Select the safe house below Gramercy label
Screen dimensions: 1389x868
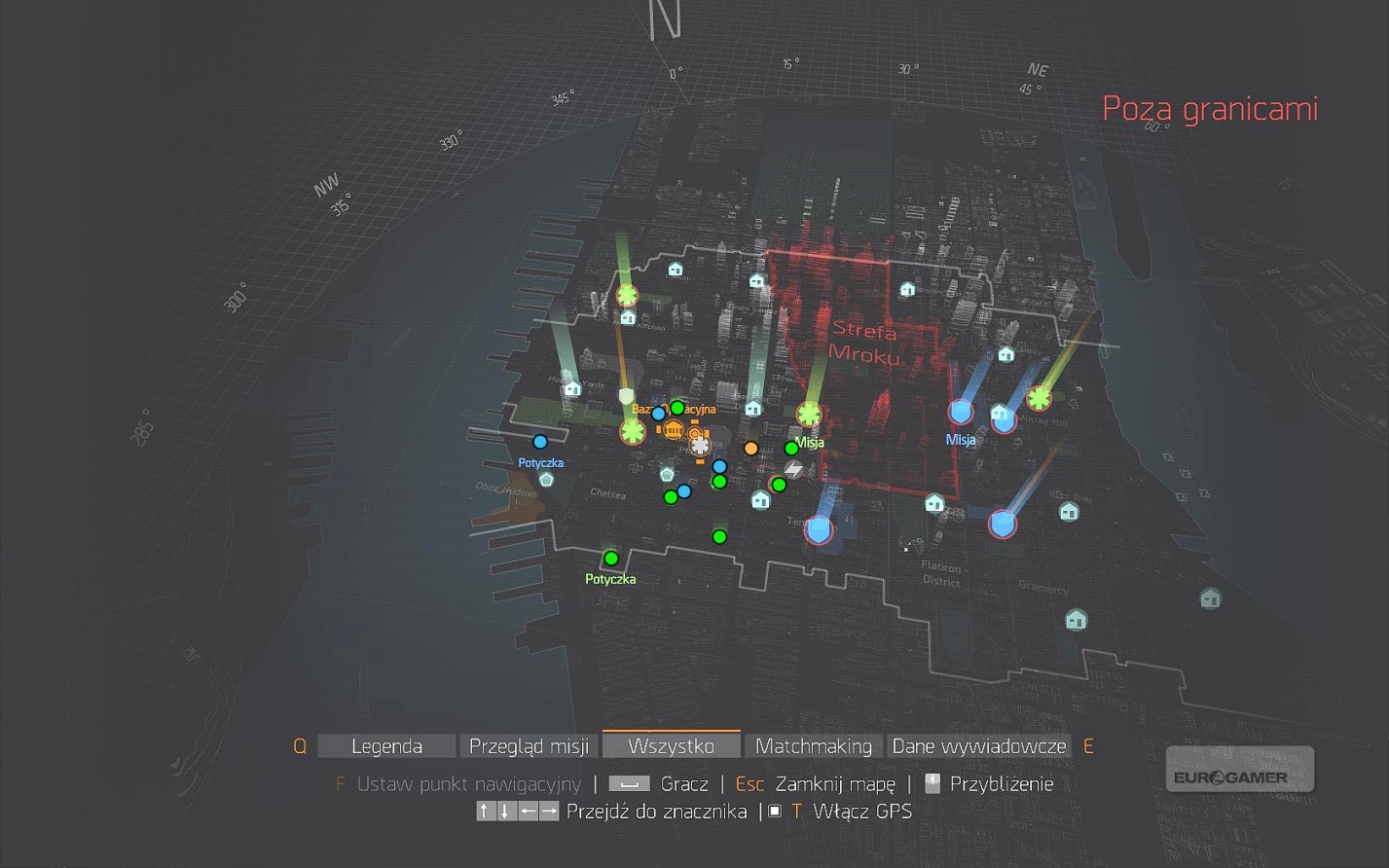(1076, 619)
